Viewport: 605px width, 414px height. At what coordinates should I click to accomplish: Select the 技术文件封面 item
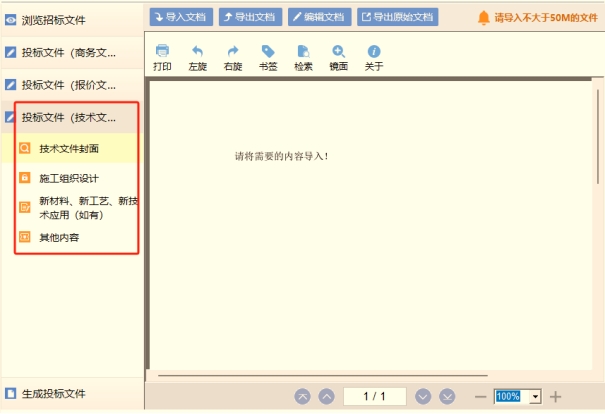click(x=72, y=148)
